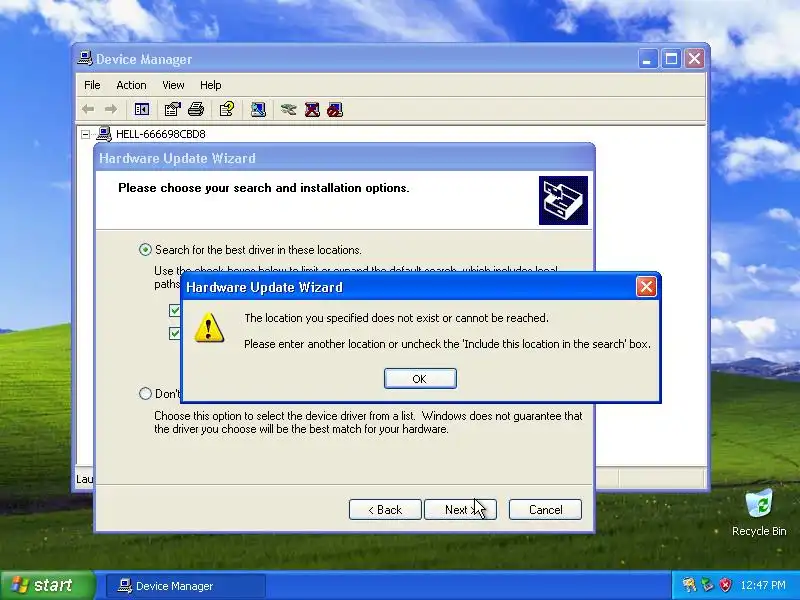
Task: Click the Uninstall device toolbar icon
Action: (312, 109)
